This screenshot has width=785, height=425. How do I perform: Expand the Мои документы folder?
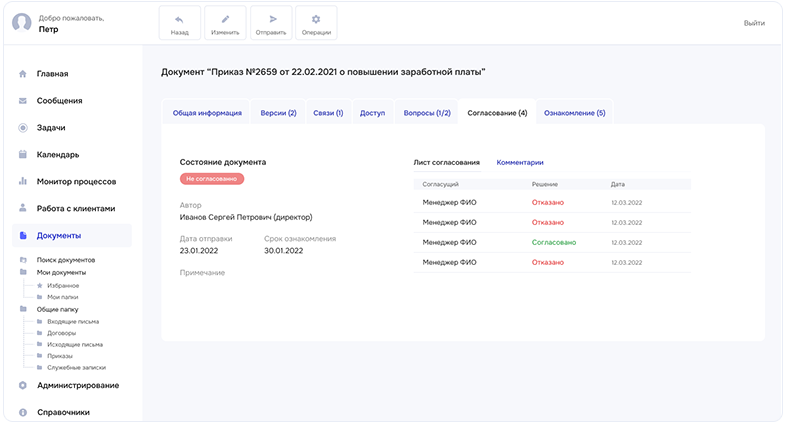(61, 272)
